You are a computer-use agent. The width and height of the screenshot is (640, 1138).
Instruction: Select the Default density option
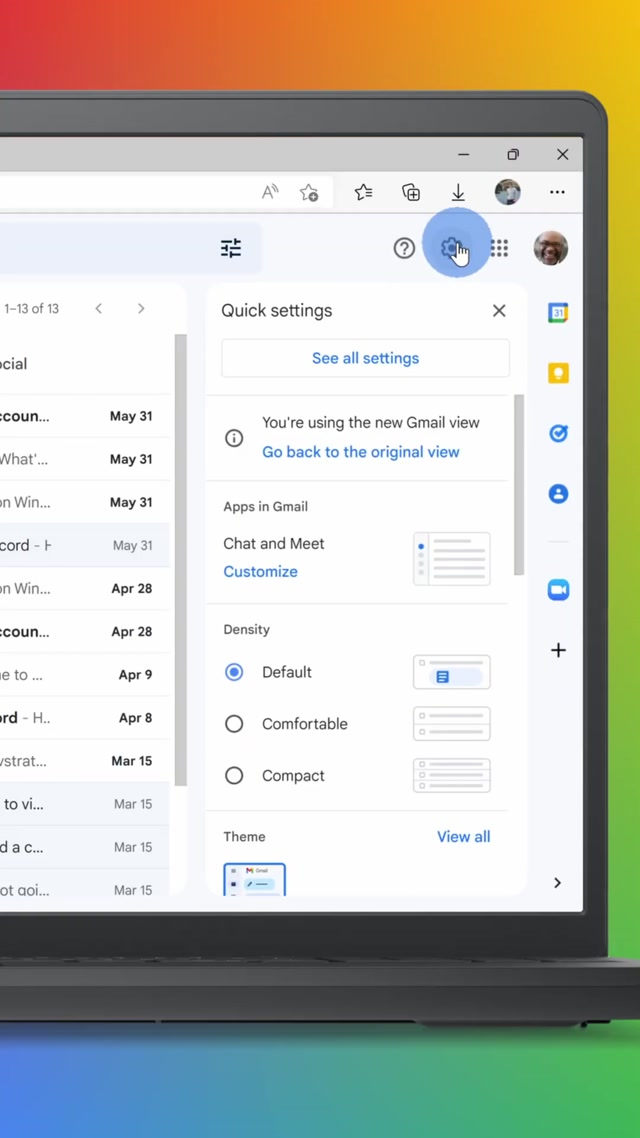[234, 672]
